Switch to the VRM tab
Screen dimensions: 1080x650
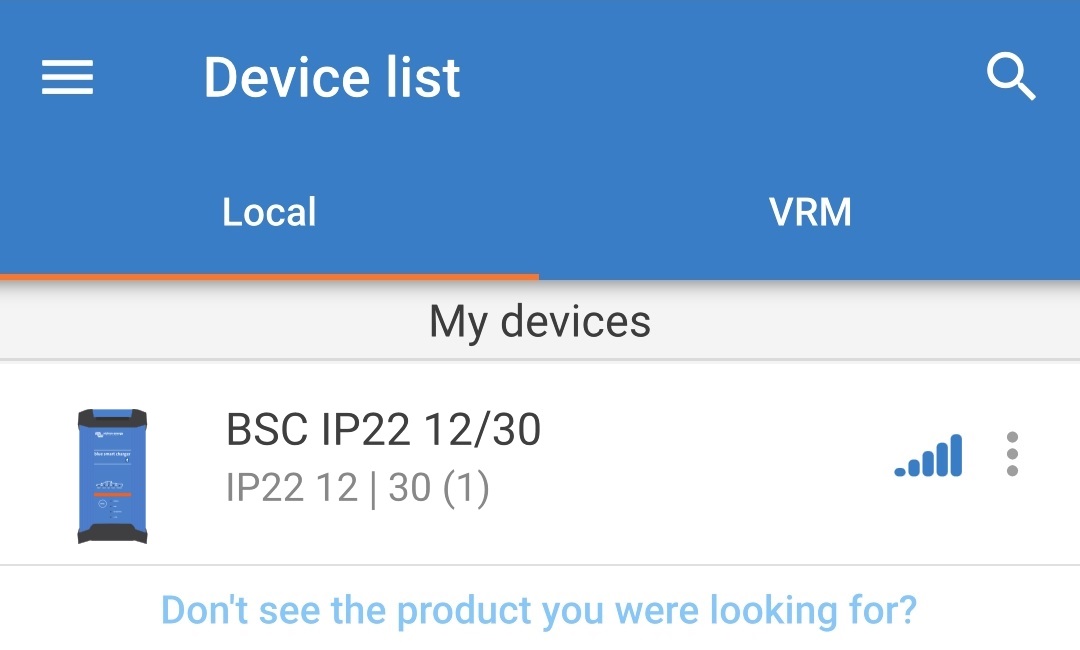pos(810,211)
